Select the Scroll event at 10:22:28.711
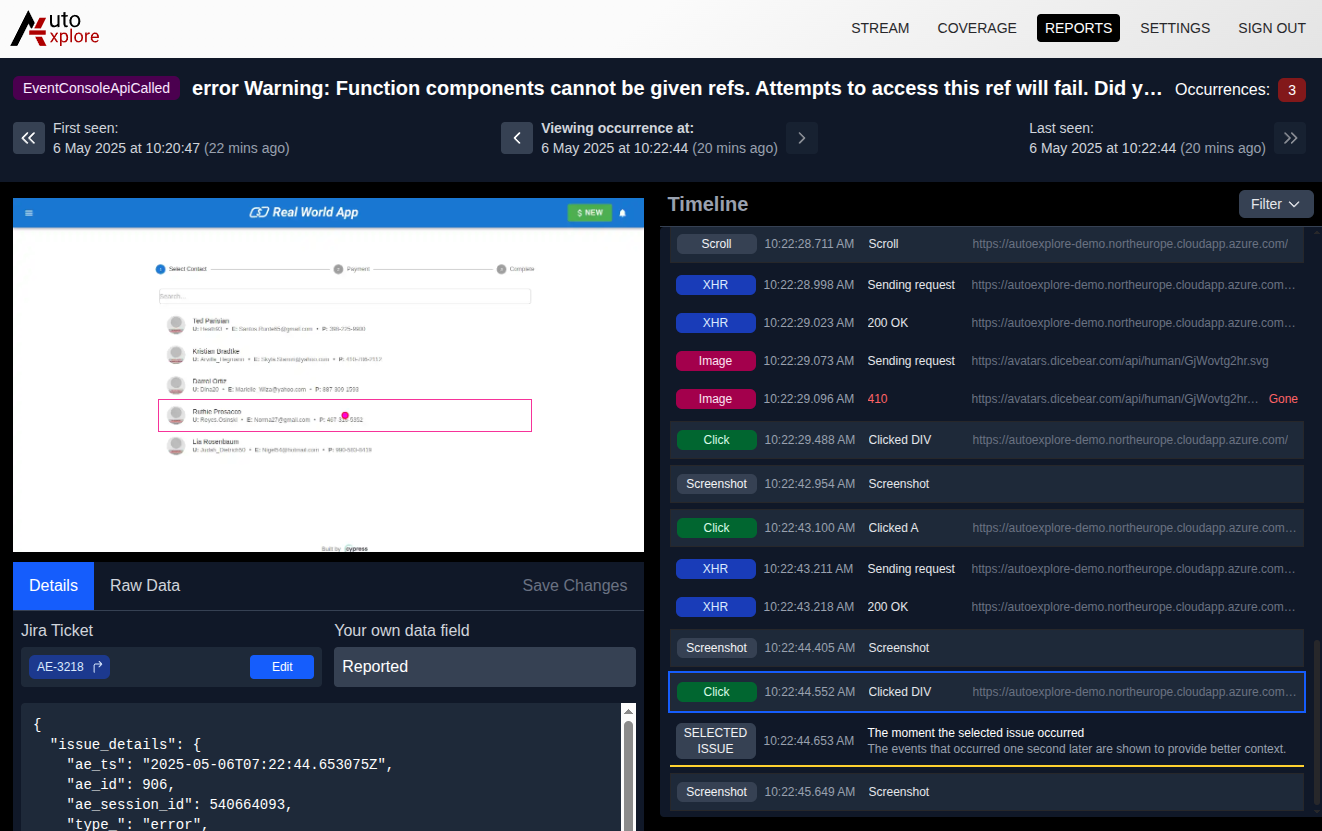The width and height of the screenshot is (1322, 831). pos(986,244)
